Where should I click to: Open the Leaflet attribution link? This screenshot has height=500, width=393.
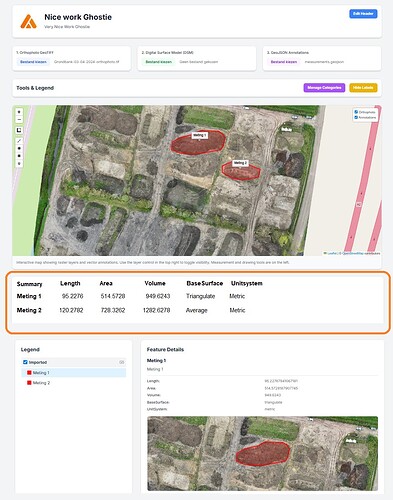coord(331,253)
